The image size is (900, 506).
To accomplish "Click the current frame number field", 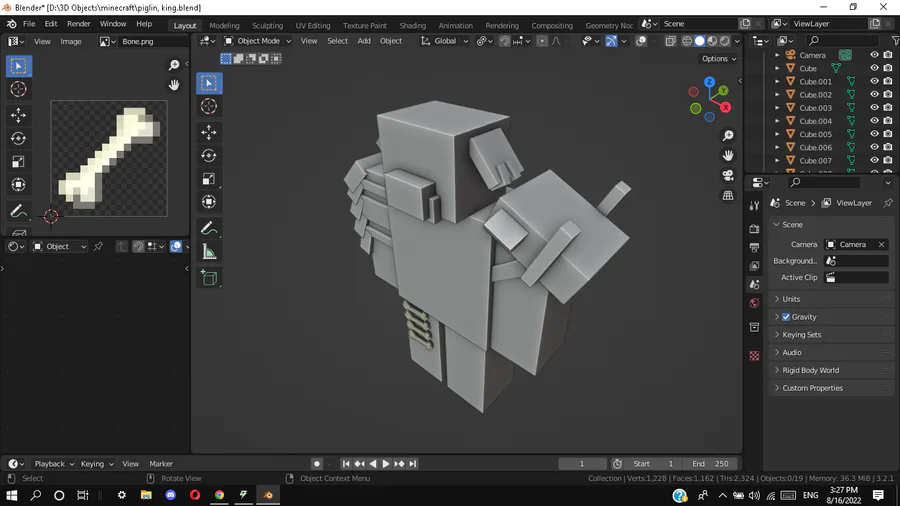I will (x=582, y=464).
